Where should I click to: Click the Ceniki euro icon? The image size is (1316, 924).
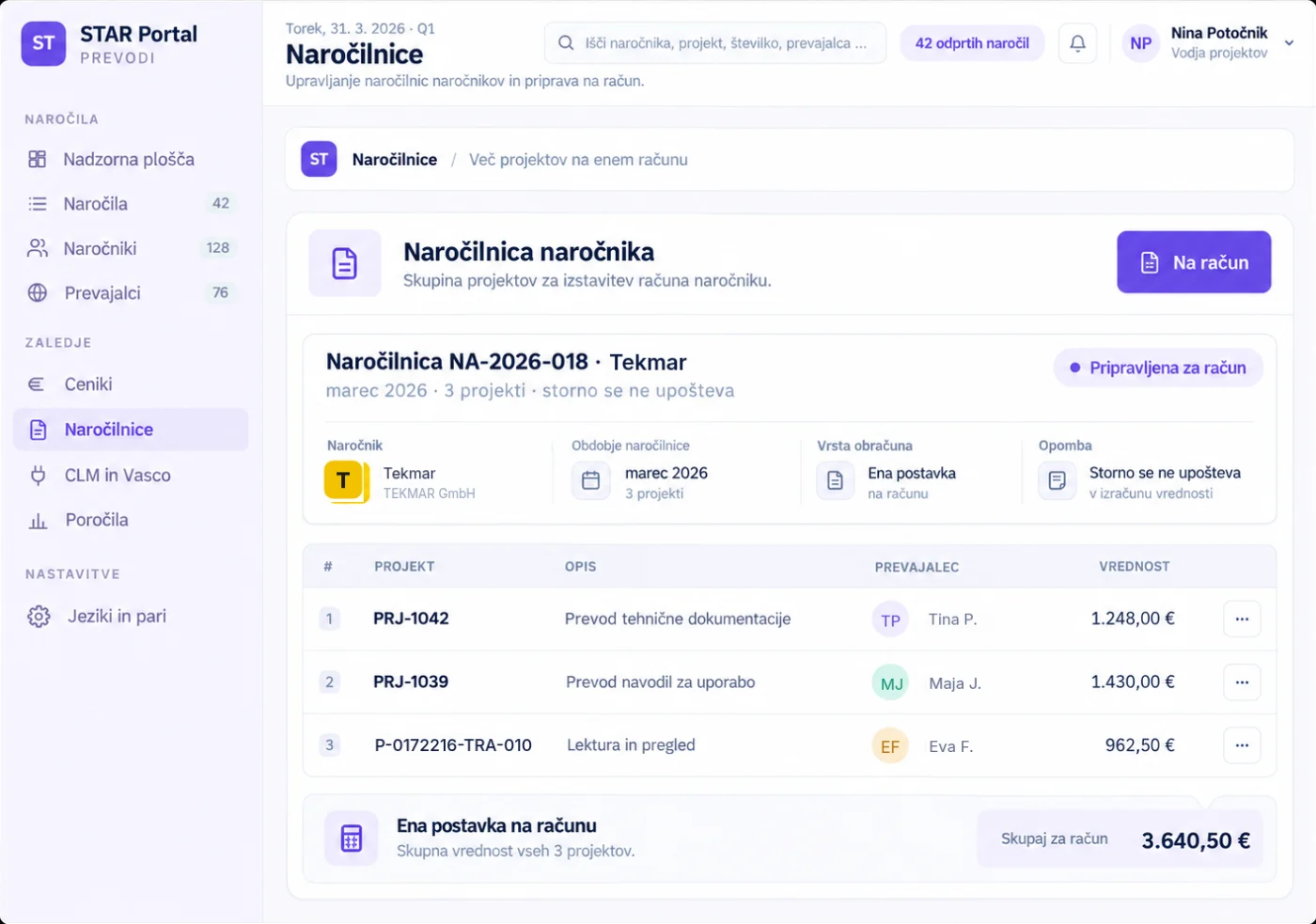pos(38,384)
